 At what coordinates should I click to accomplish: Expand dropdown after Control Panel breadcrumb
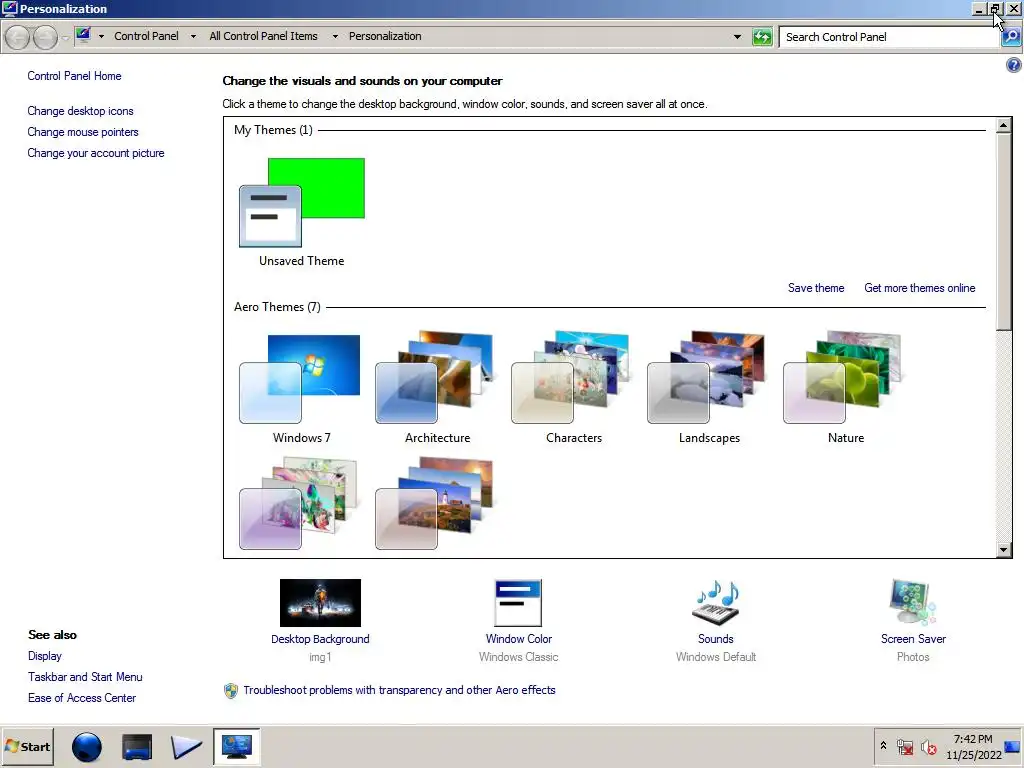pos(193,37)
